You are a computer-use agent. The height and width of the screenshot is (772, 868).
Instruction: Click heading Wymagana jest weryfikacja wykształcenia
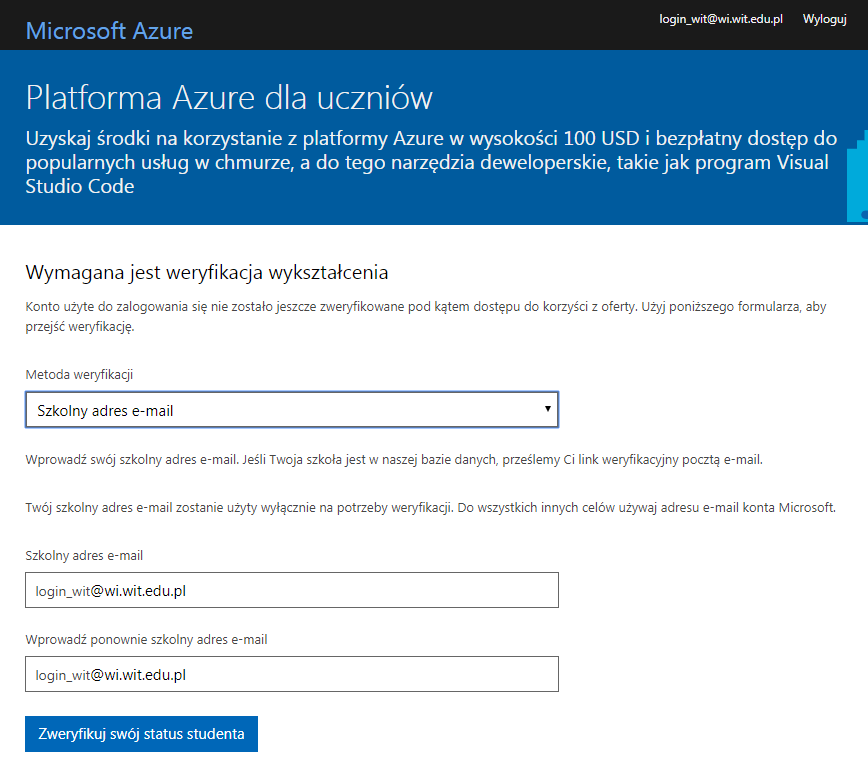207,272
